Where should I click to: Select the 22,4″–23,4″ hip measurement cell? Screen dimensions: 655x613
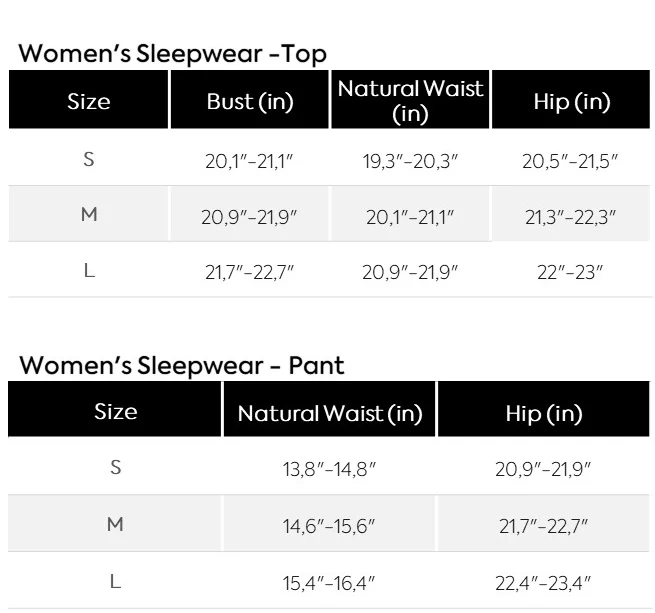click(x=543, y=582)
